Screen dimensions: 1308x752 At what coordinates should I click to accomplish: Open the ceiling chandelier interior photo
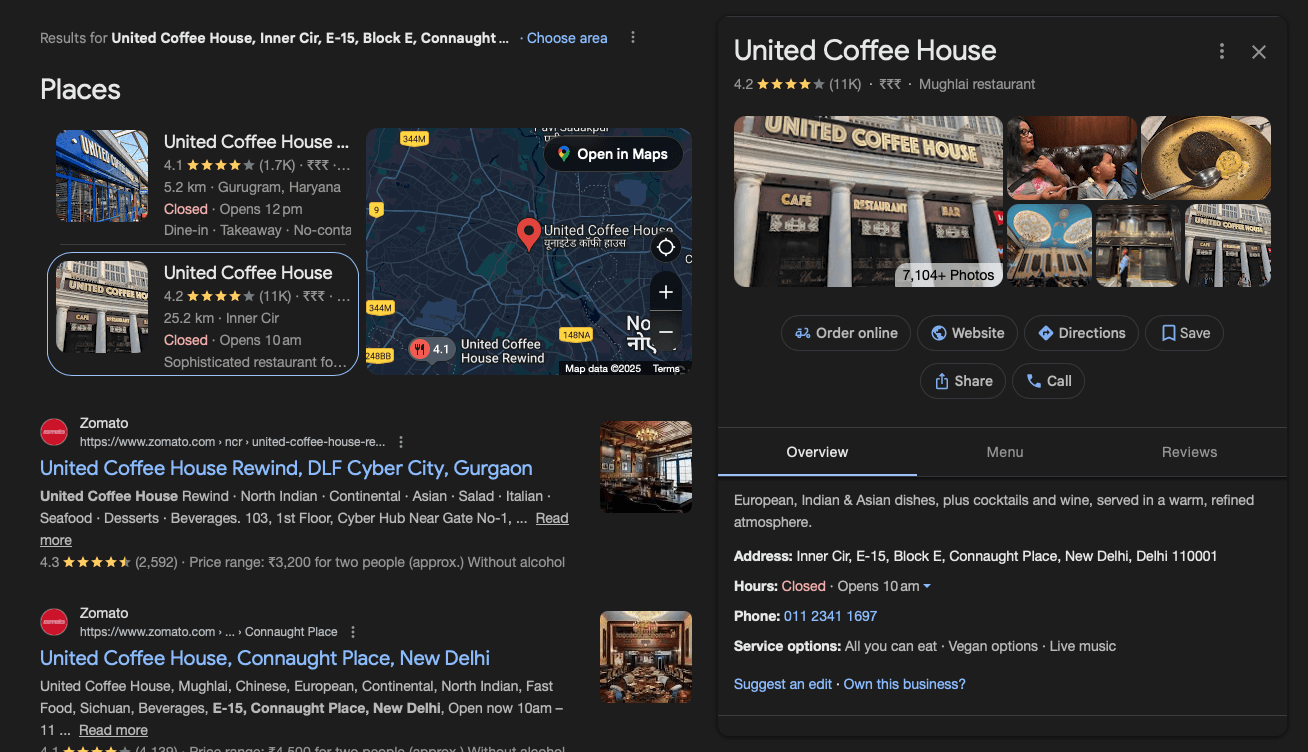[1049, 246]
